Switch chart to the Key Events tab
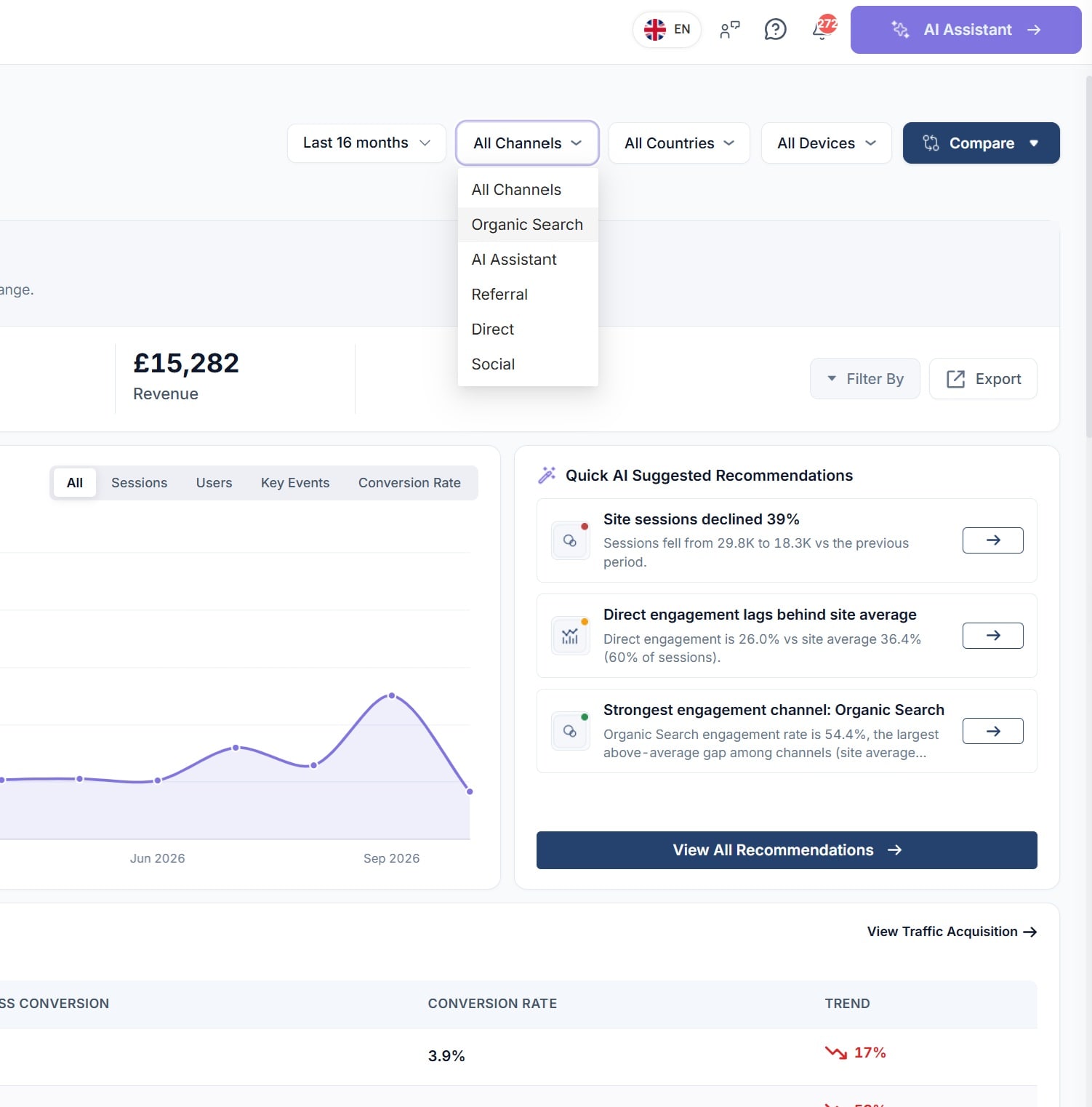1092x1107 pixels. pos(294,483)
